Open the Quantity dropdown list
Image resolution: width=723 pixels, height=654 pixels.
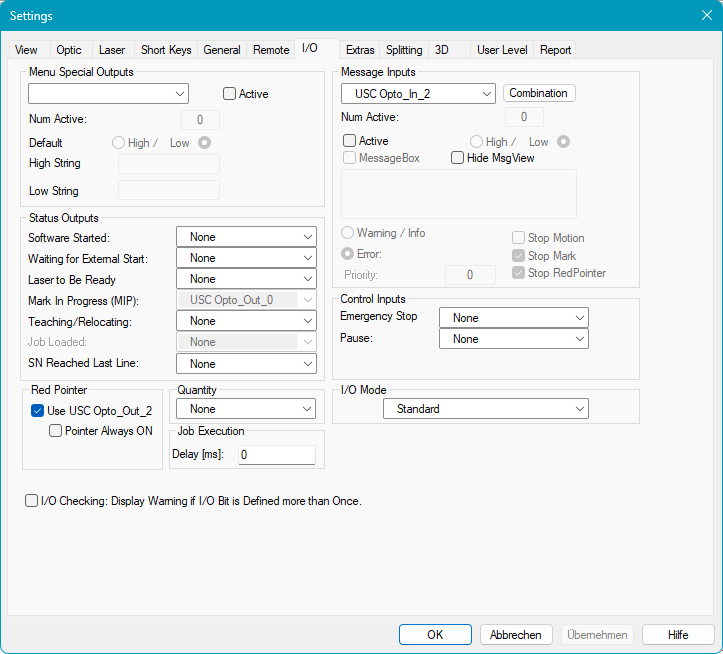tap(246, 409)
